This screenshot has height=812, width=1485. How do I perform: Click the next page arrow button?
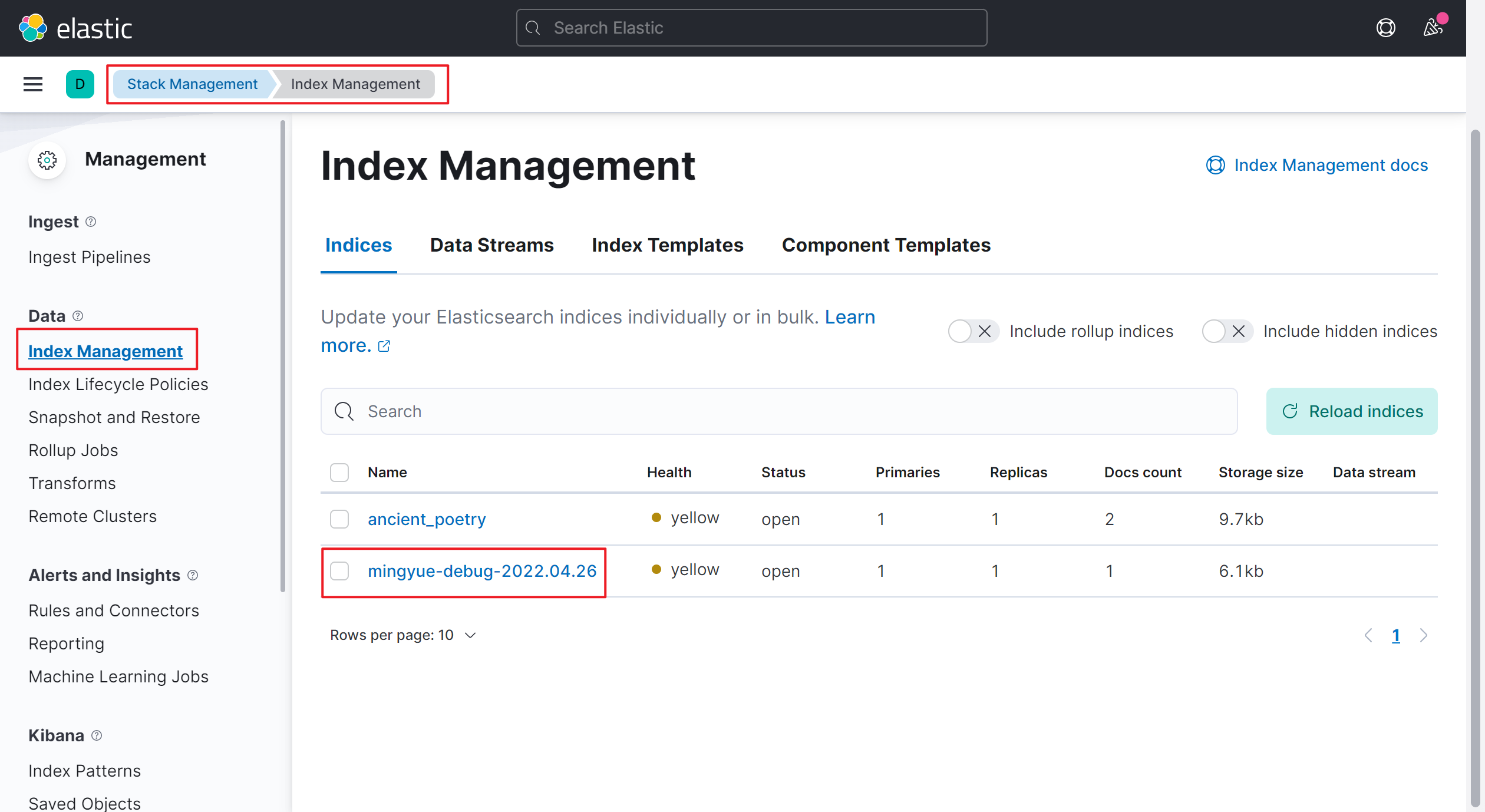[1425, 635]
